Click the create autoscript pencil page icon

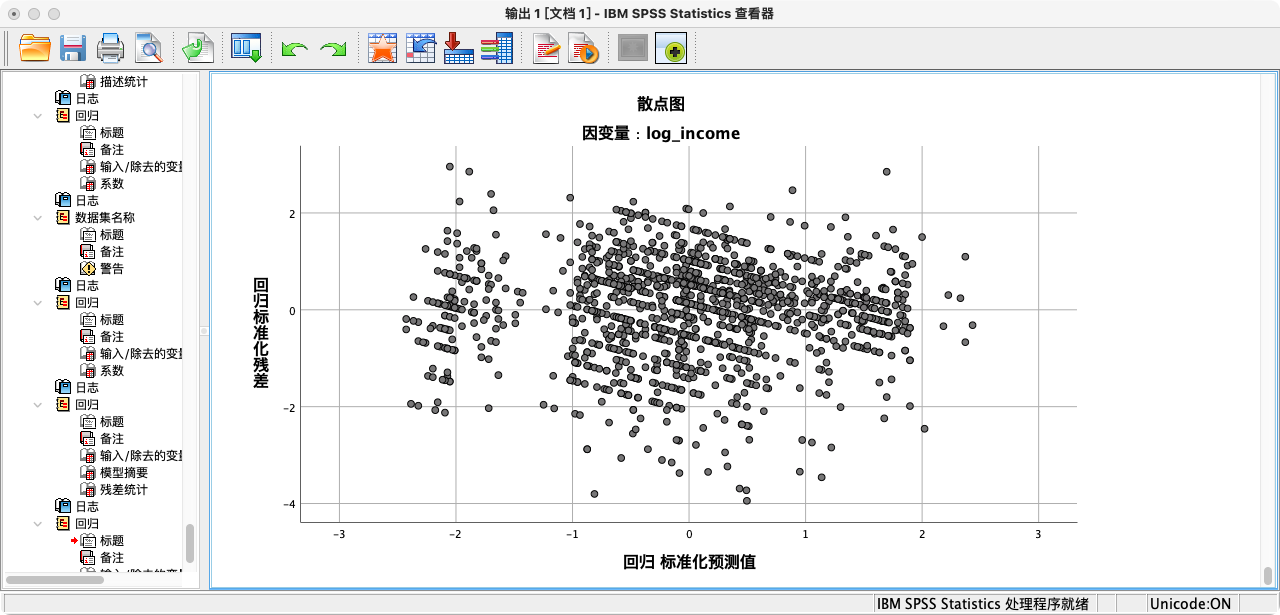point(546,48)
